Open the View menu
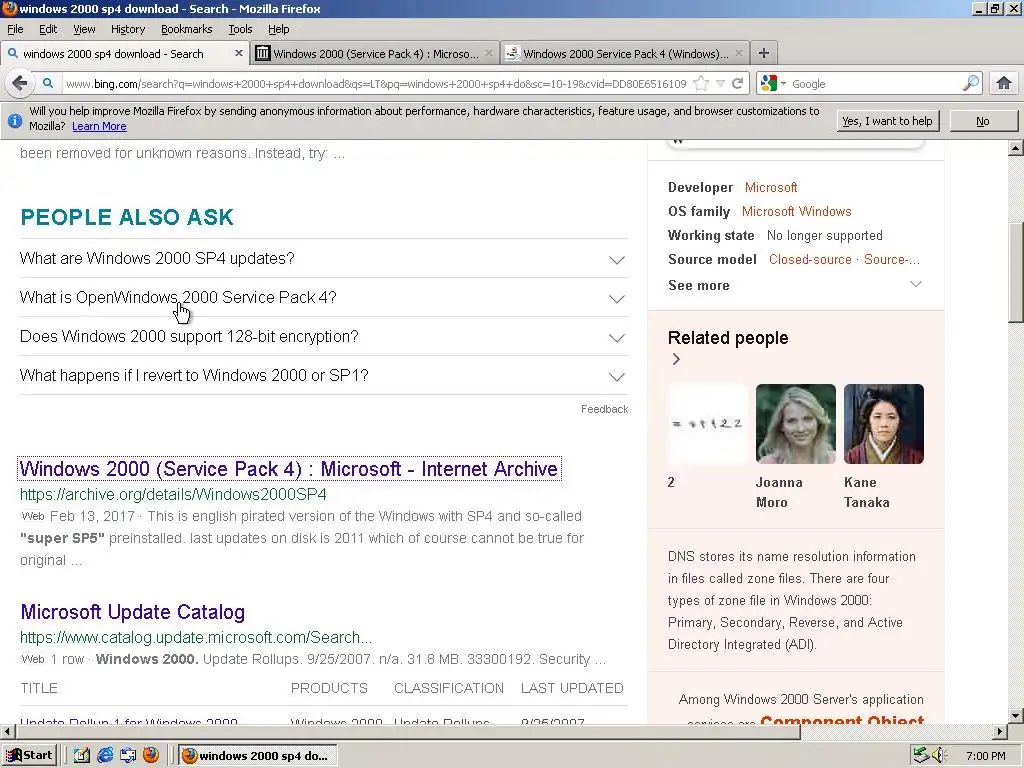The width and height of the screenshot is (1024, 768). click(x=84, y=29)
